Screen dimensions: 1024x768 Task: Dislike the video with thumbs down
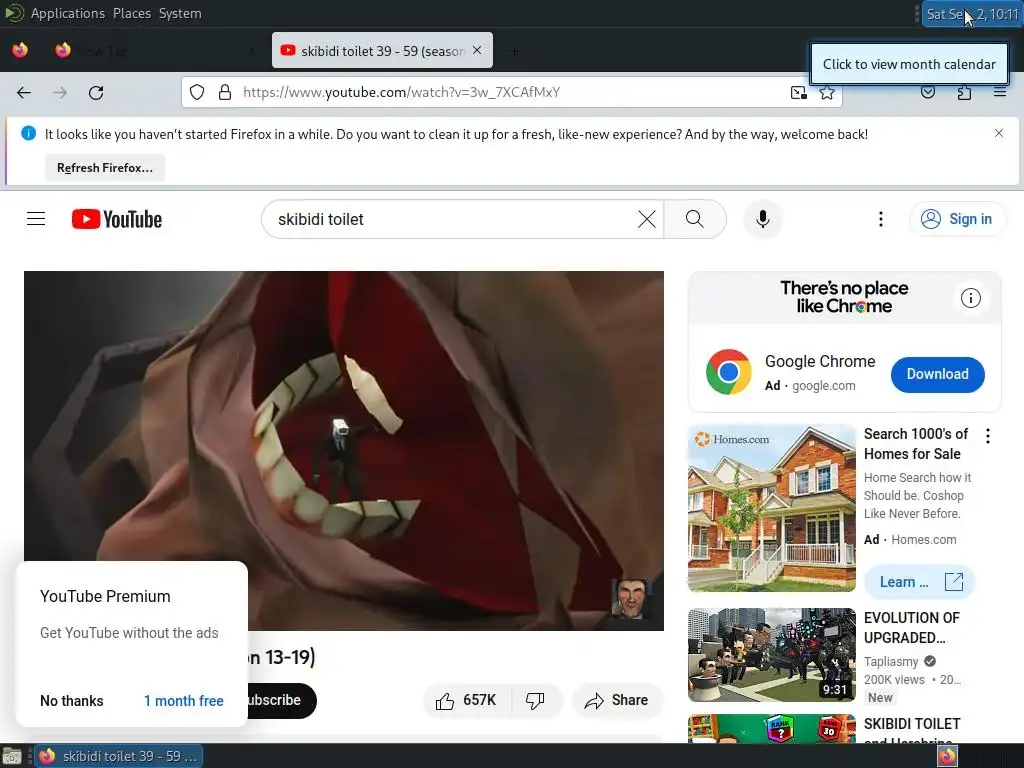click(x=536, y=701)
